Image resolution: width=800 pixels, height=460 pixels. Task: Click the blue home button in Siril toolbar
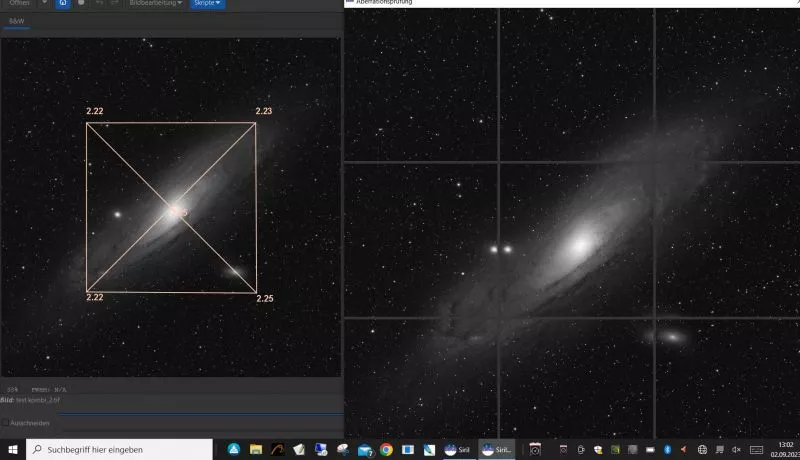(x=63, y=3)
